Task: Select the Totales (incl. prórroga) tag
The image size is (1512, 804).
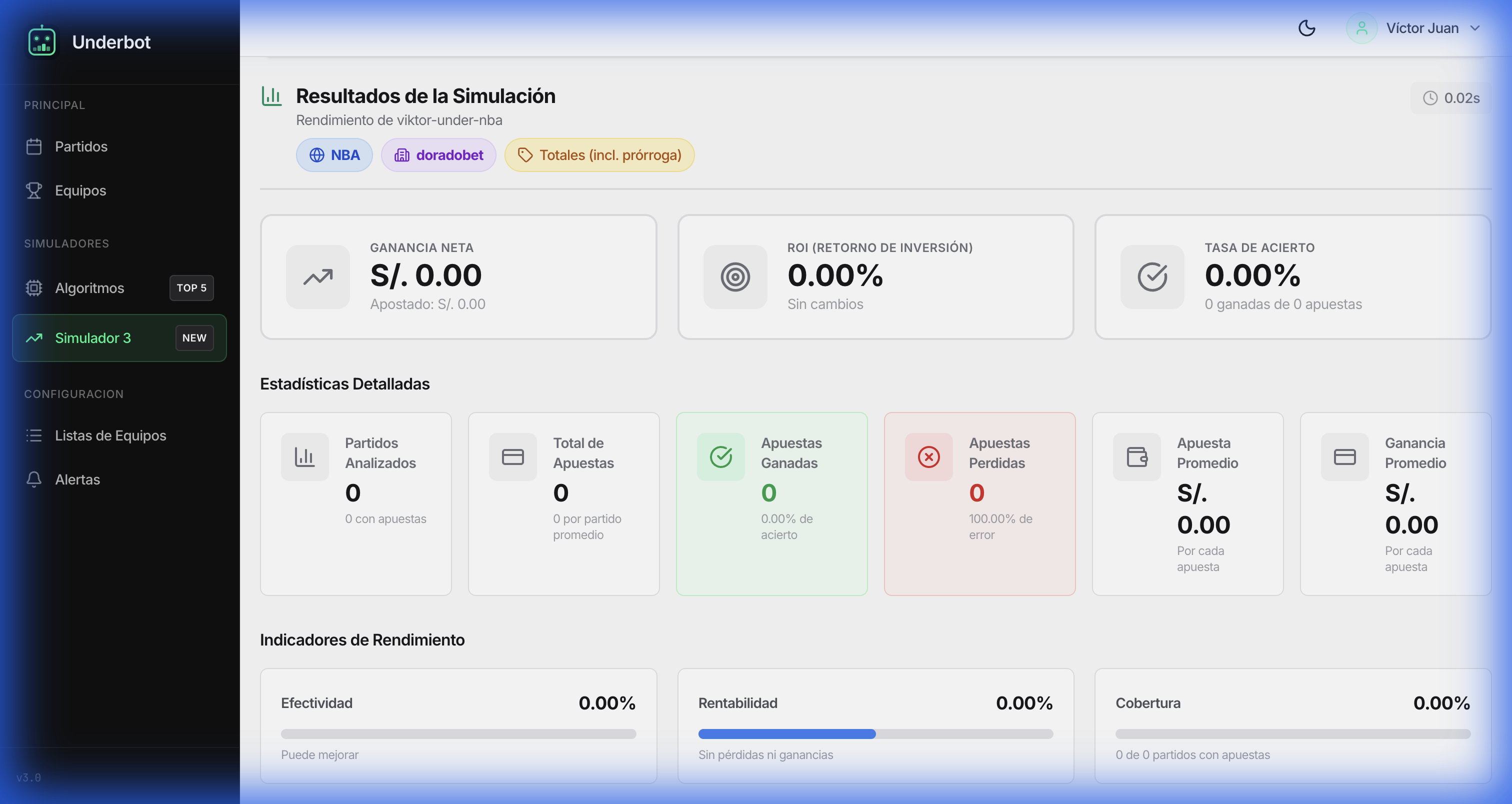Action: 599,155
